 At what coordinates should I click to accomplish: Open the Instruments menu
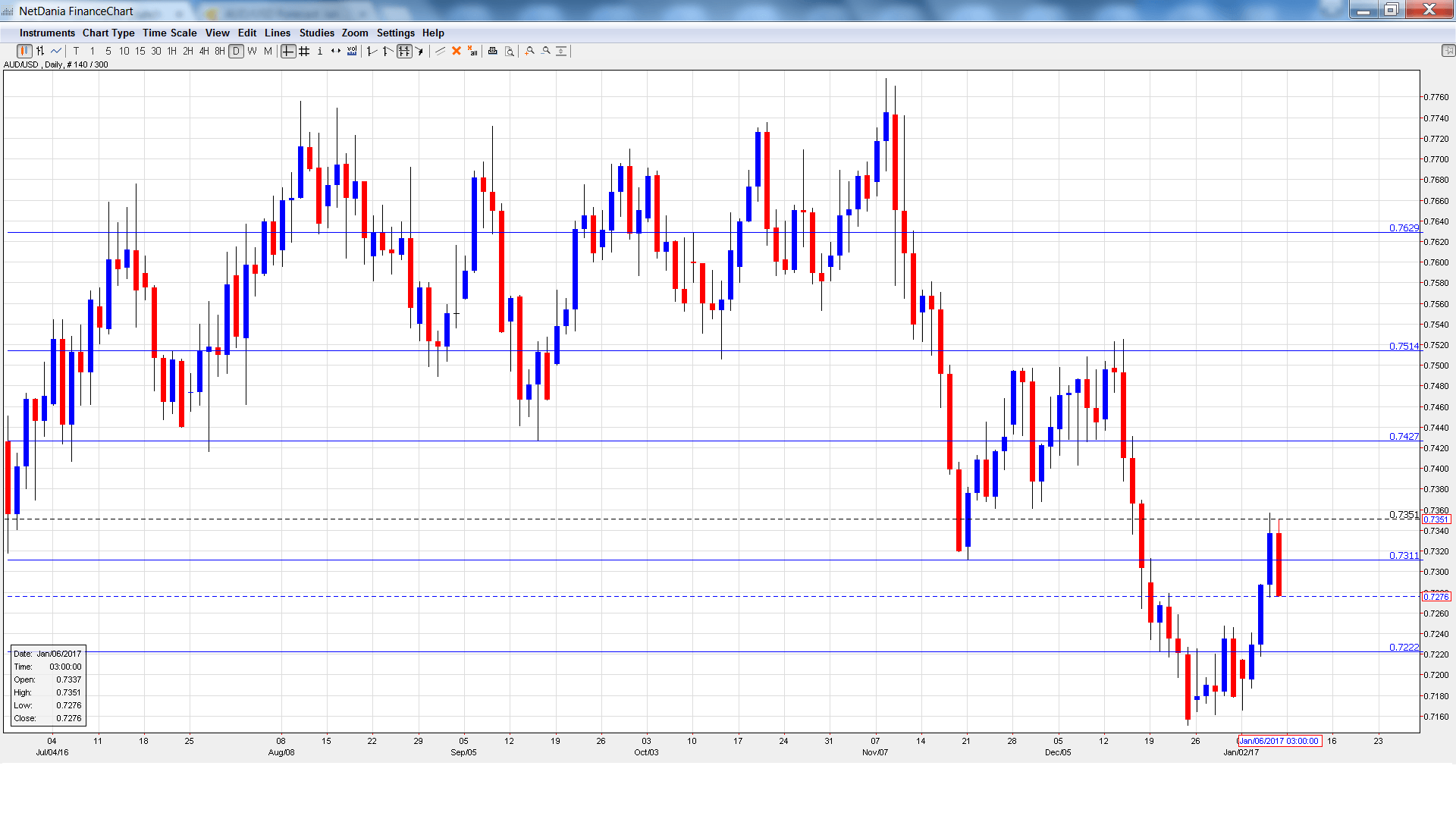(47, 33)
